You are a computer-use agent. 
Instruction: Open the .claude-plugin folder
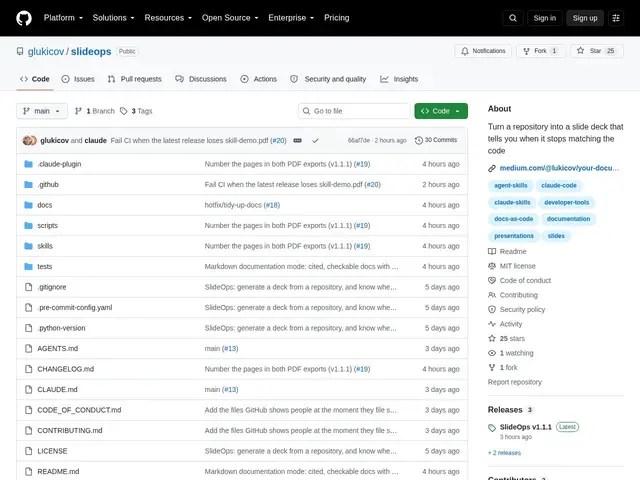pos(59,164)
